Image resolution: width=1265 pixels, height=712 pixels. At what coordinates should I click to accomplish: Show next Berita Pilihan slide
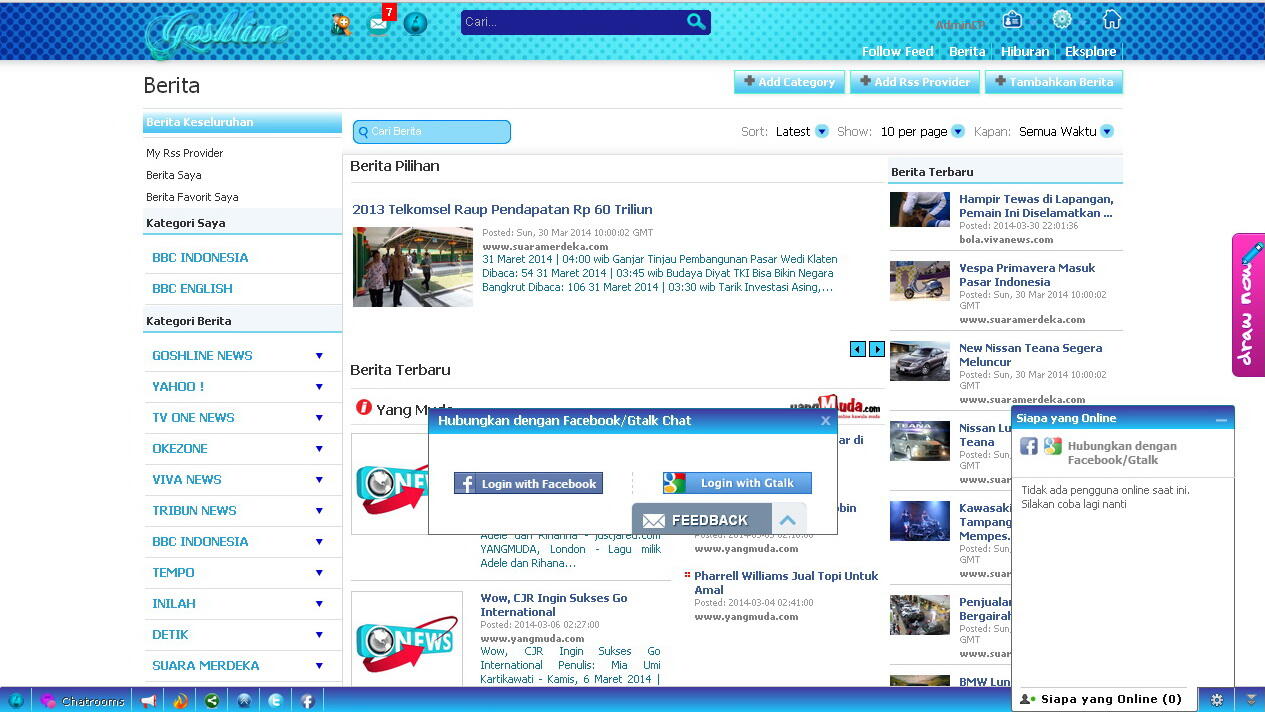click(x=877, y=349)
